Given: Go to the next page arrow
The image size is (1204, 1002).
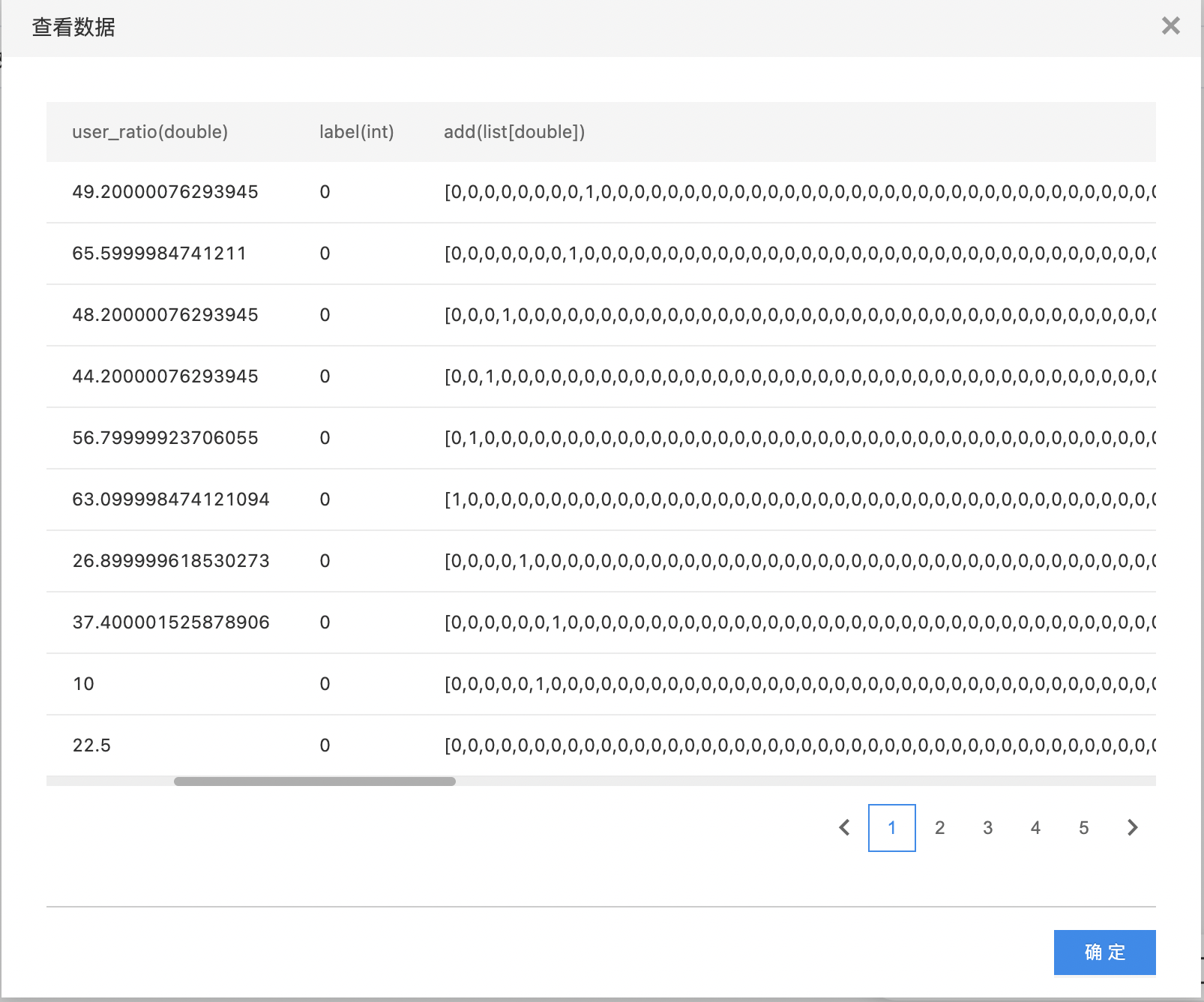Looking at the screenshot, I should [1132, 828].
